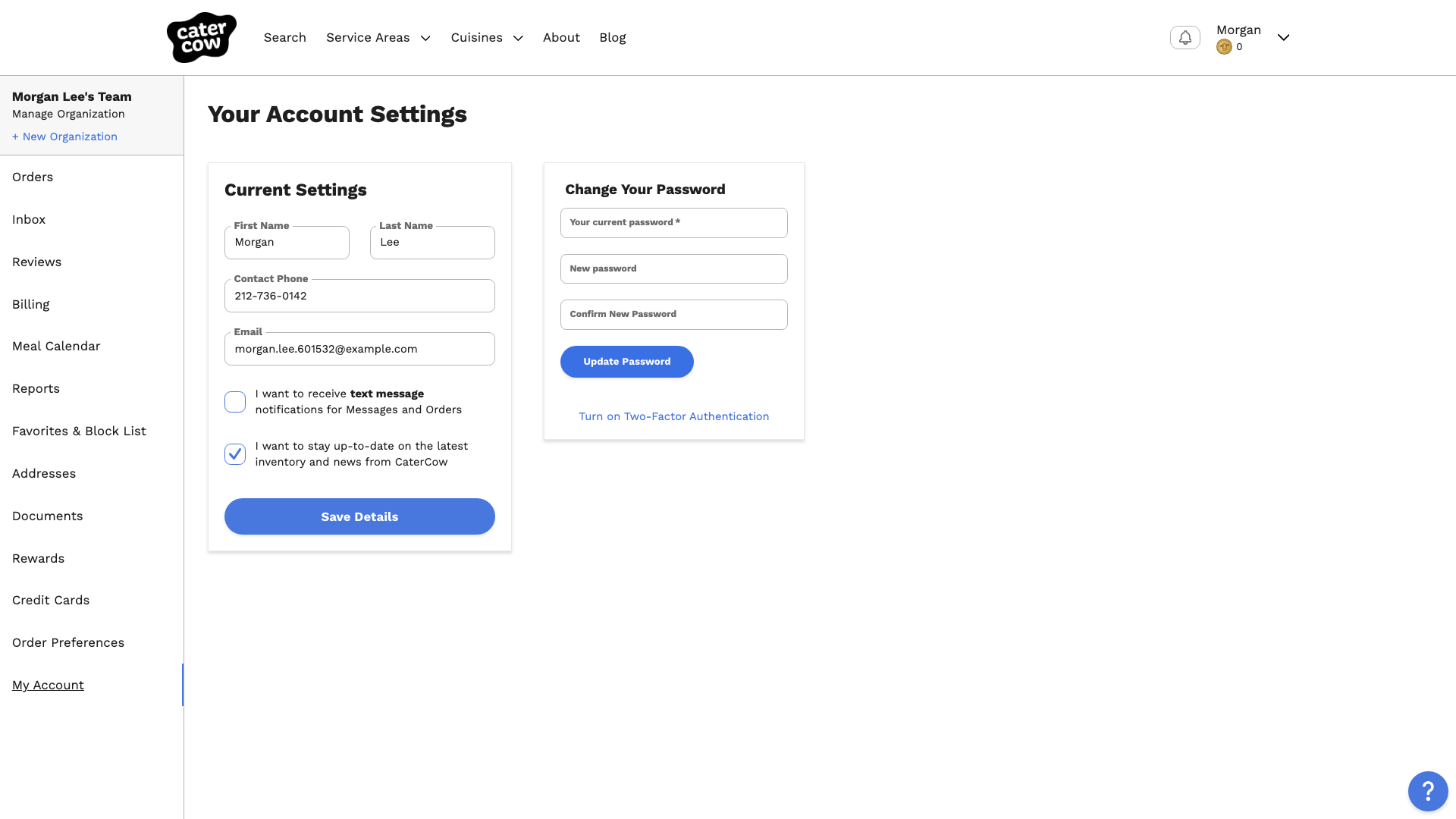Open the Meal Calendar section

coord(56,346)
